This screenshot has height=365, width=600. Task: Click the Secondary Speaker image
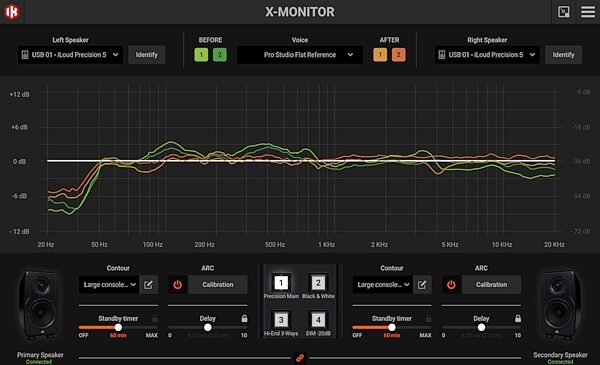coord(560,305)
